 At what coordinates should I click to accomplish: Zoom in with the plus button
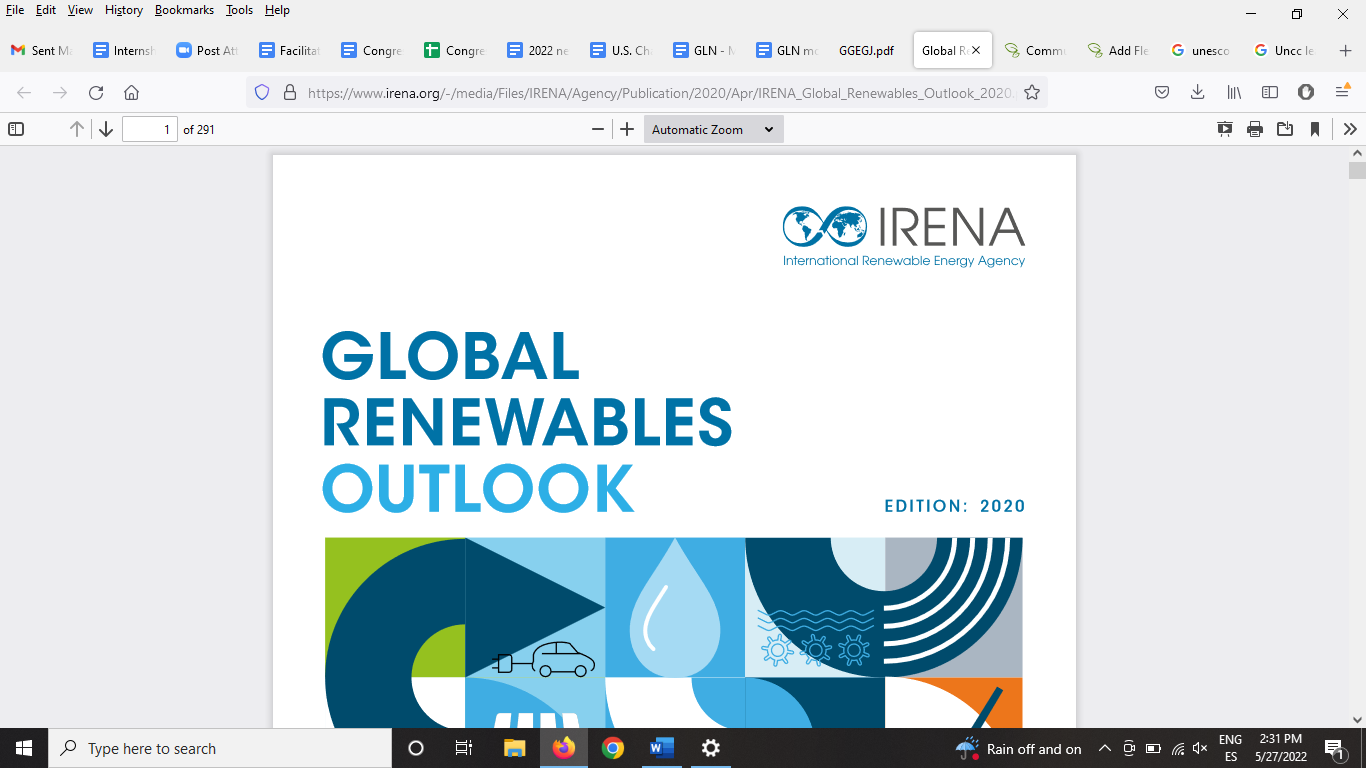pyautogui.click(x=627, y=129)
